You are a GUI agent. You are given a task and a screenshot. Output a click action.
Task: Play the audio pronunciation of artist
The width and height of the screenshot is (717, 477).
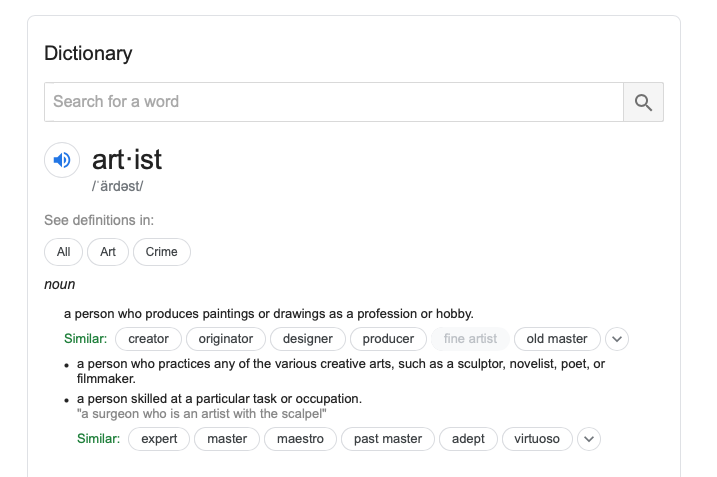[62, 160]
